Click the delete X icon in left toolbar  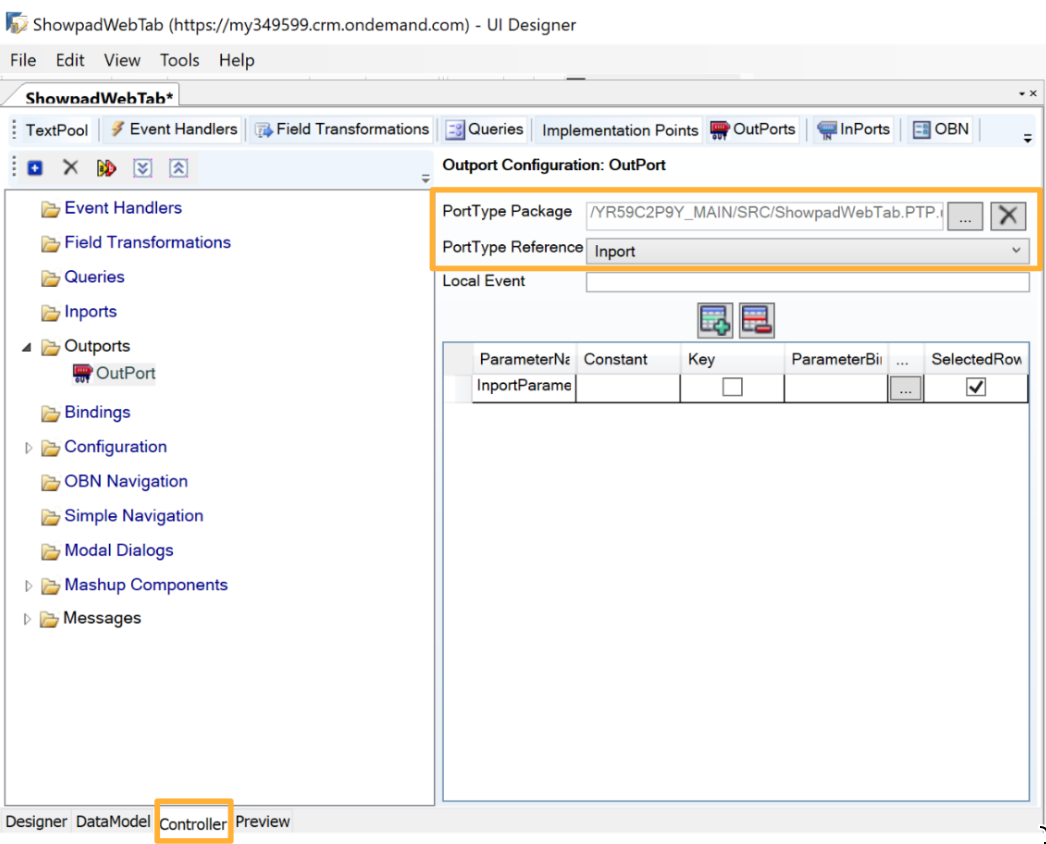(70, 168)
